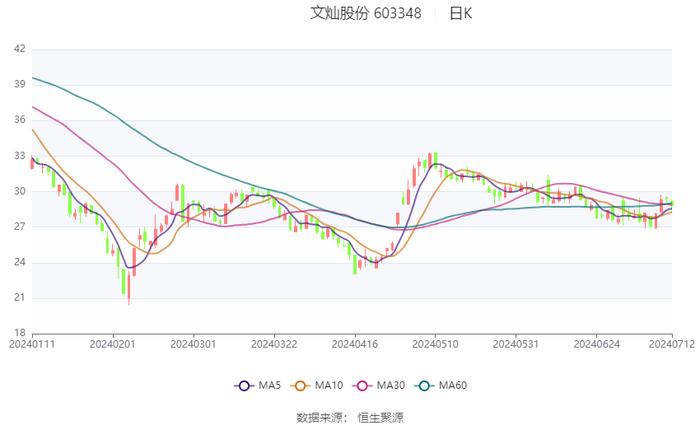700x426 pixels.
Task: Click the 20240624 date axis label
Action: pos(596,344)
